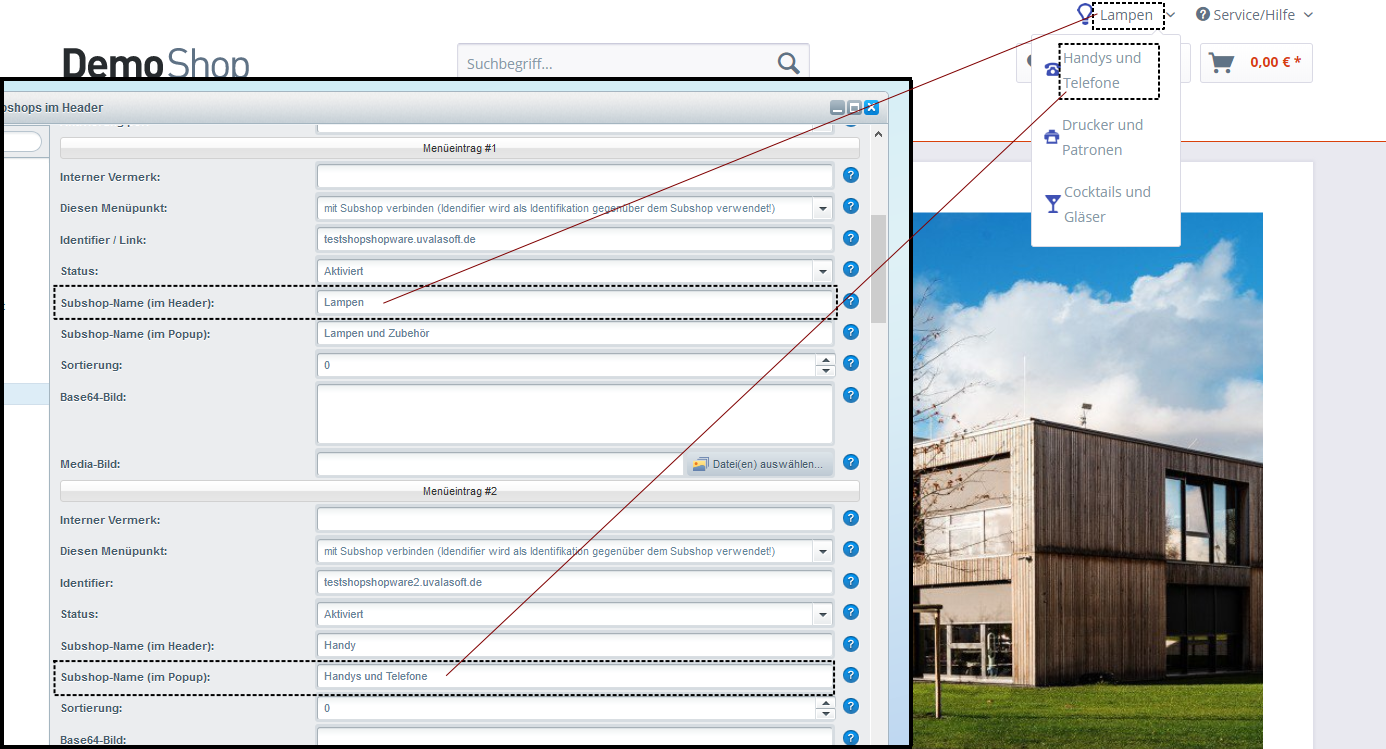Click the Menüeintrag #1 section header
The image size is (1386, 749).
coord(460,148)
